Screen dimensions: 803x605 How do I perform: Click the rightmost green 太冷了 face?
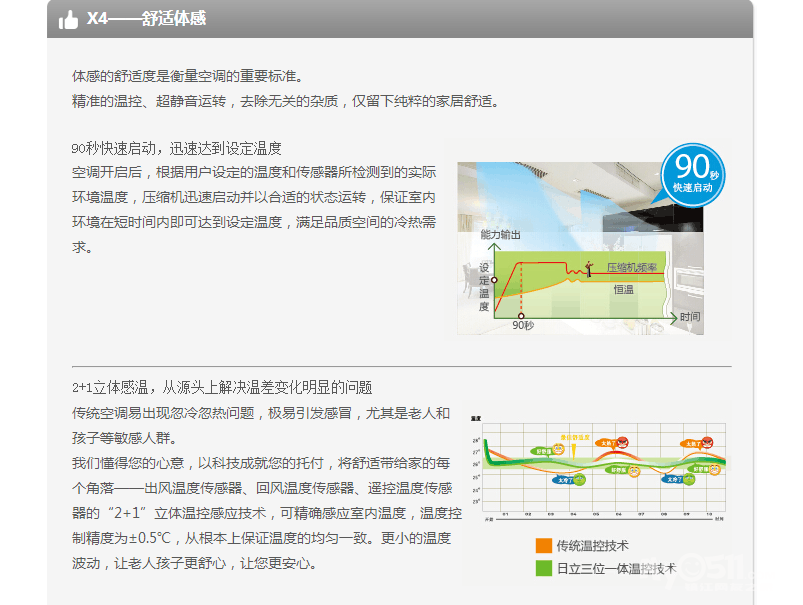pos(689,480)
